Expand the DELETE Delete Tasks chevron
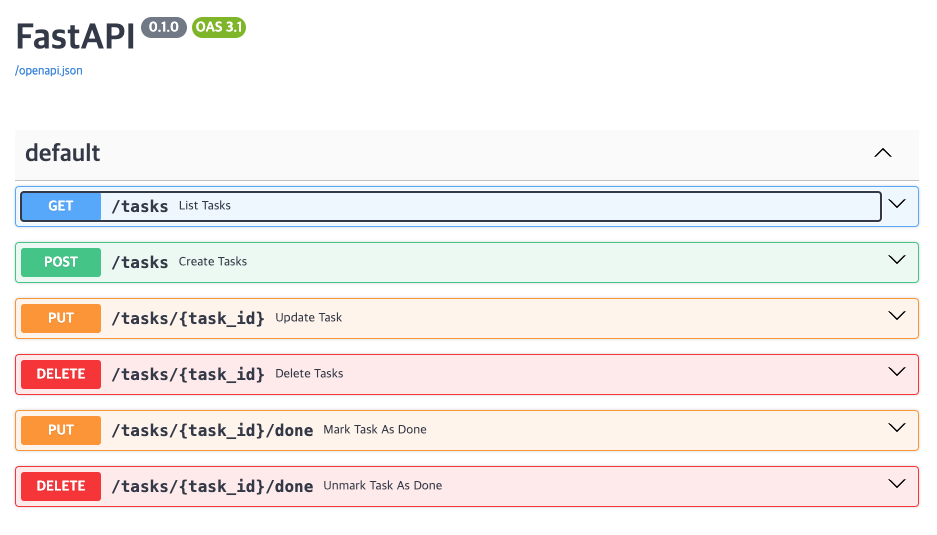This screenshot has width=937, height=535. click(897, 372)
